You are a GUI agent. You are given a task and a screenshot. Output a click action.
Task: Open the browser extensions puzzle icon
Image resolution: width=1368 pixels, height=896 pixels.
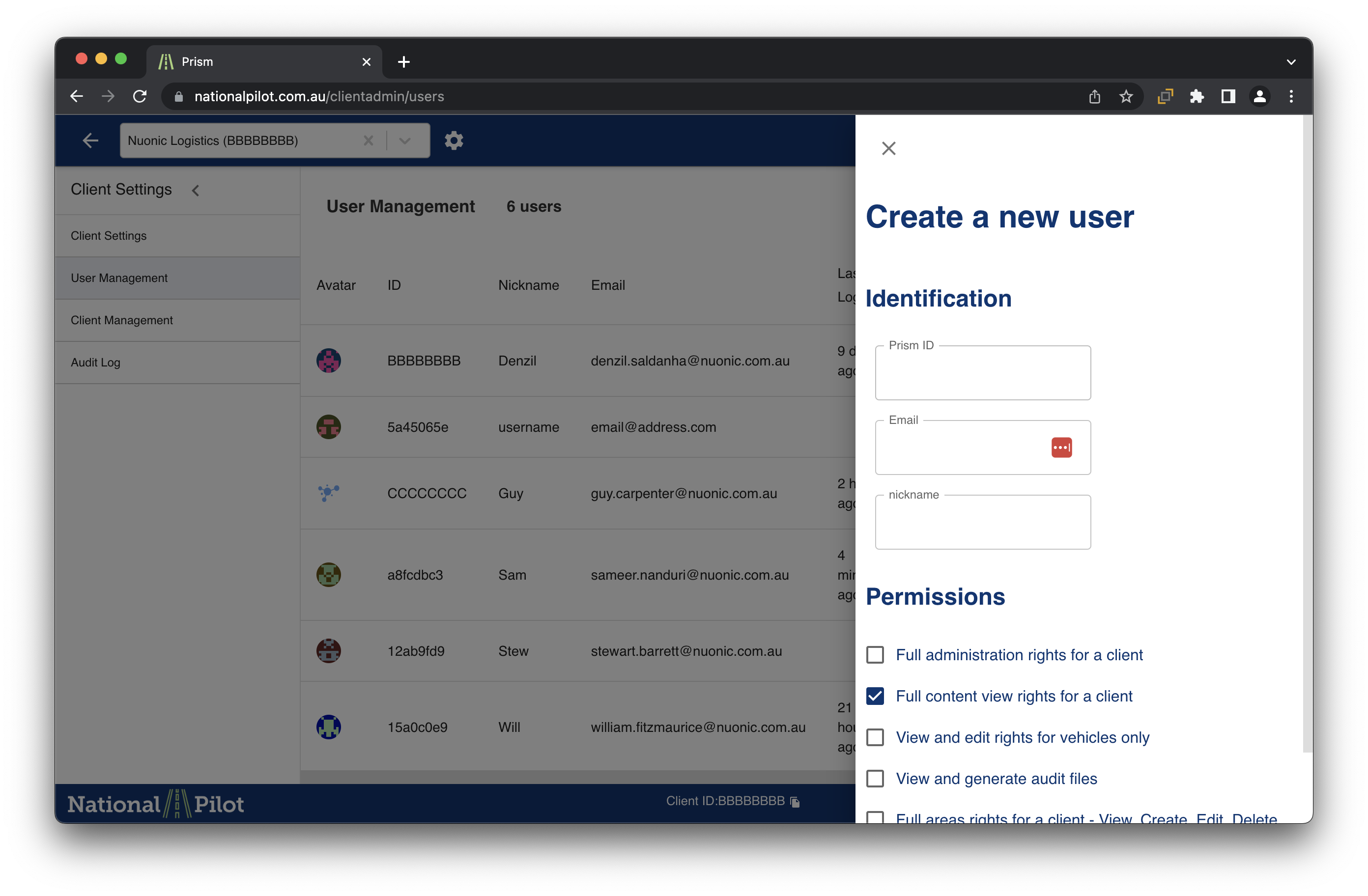point(1197,97)
